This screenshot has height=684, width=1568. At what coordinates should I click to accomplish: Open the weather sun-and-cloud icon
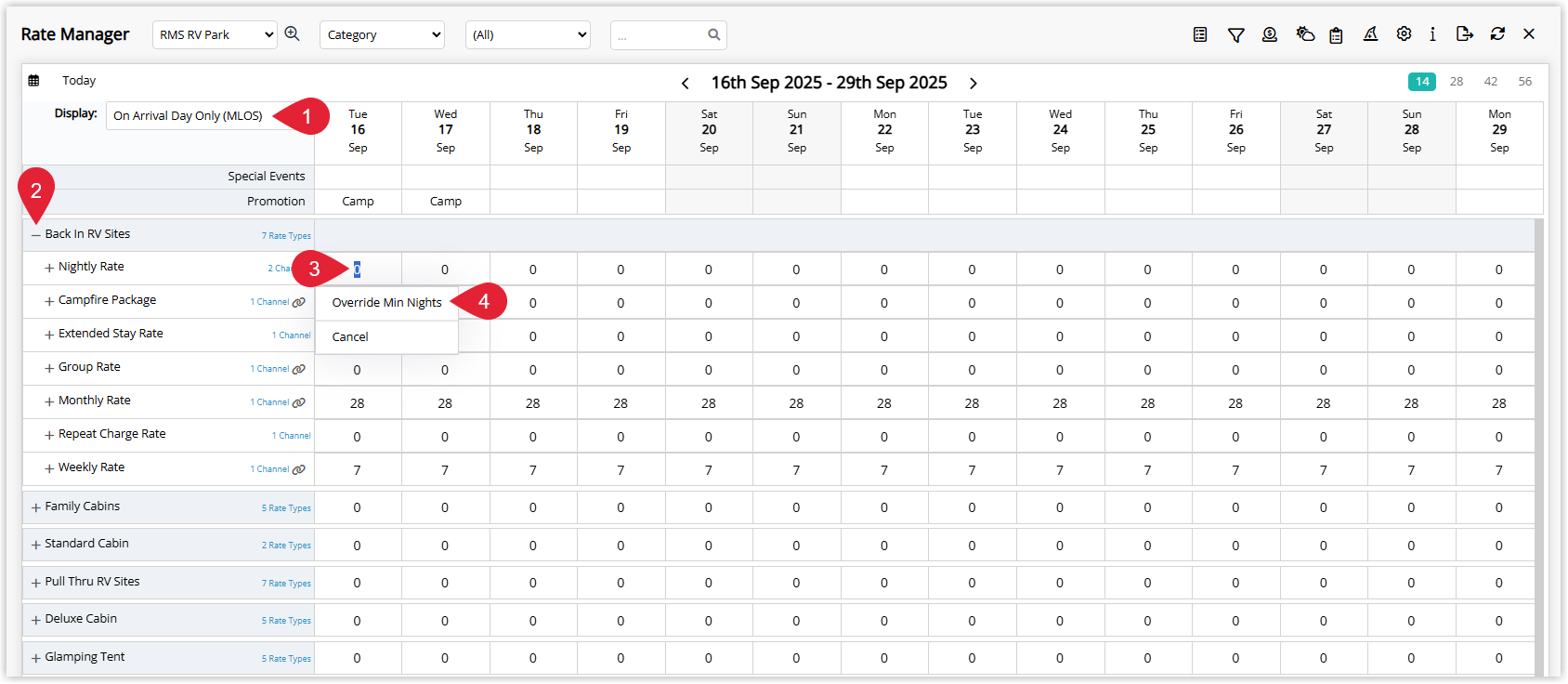point(1305,34)
